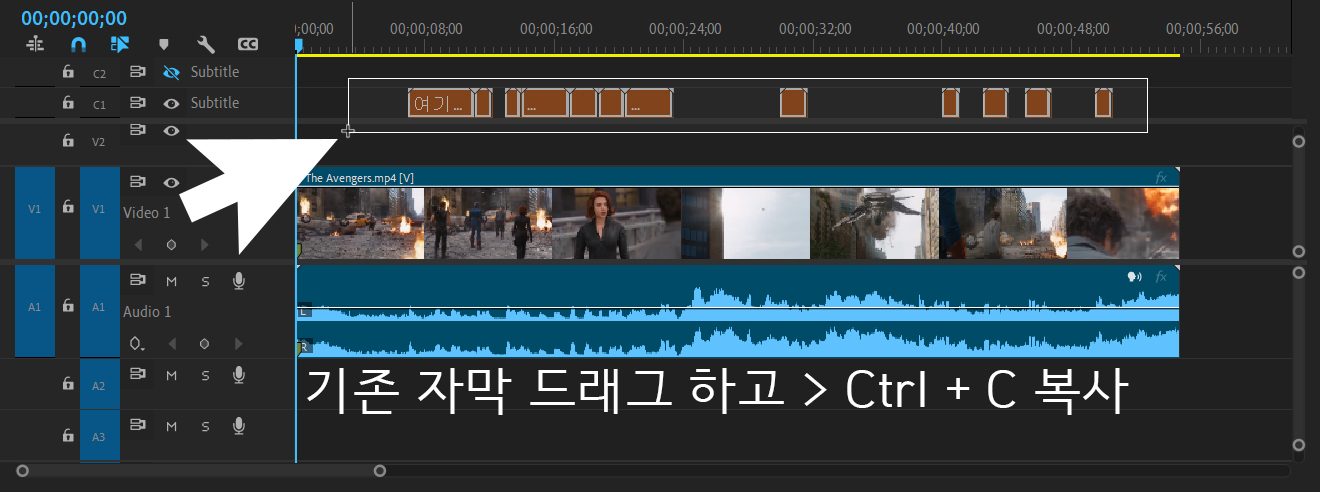
Task: Go to previous keyframe on Video 1
Action: [138, 244]
